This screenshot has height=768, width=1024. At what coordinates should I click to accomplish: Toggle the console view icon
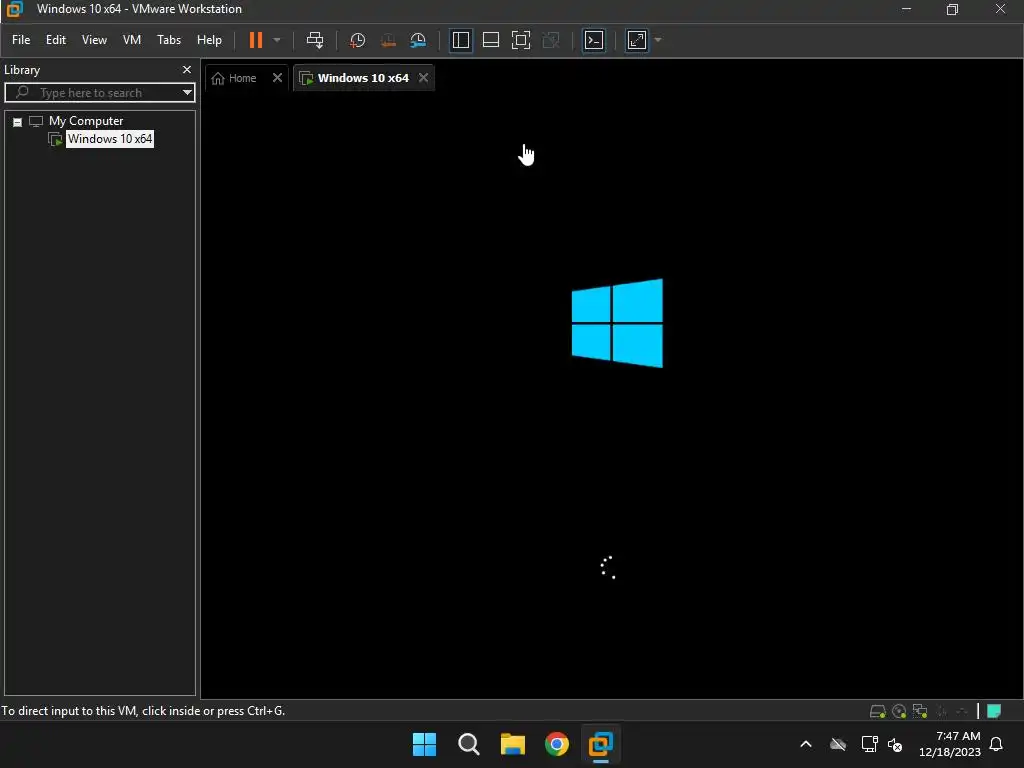tap(594, 40)
